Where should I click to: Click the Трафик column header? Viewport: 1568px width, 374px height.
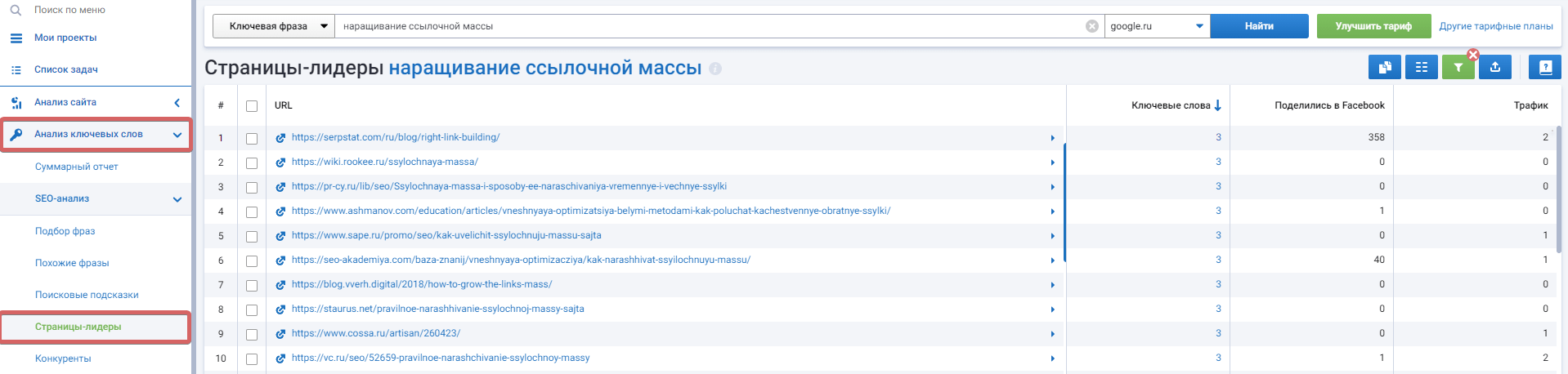[x=1530, y=105]
